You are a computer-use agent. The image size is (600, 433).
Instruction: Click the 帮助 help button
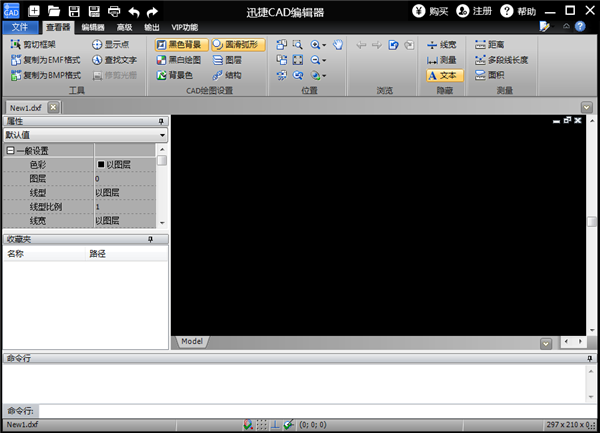[518, 11]
